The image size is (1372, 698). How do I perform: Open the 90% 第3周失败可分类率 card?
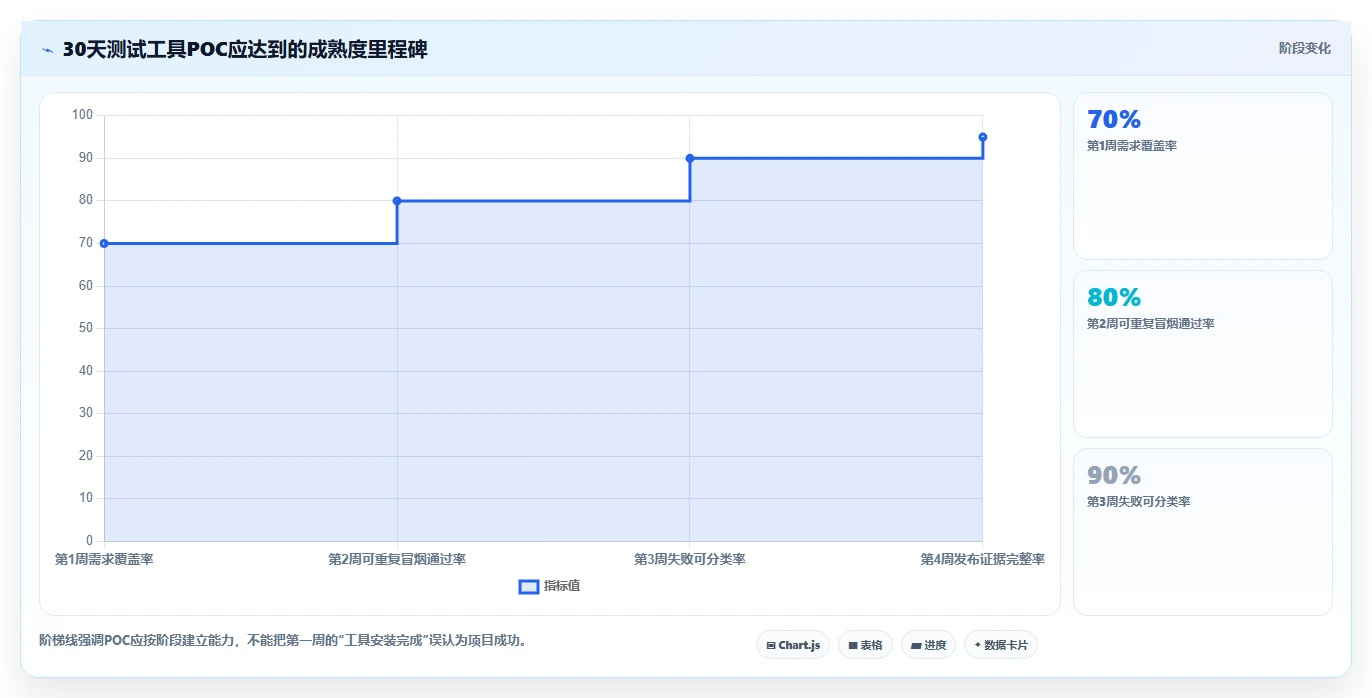[x=1202, y=532]
